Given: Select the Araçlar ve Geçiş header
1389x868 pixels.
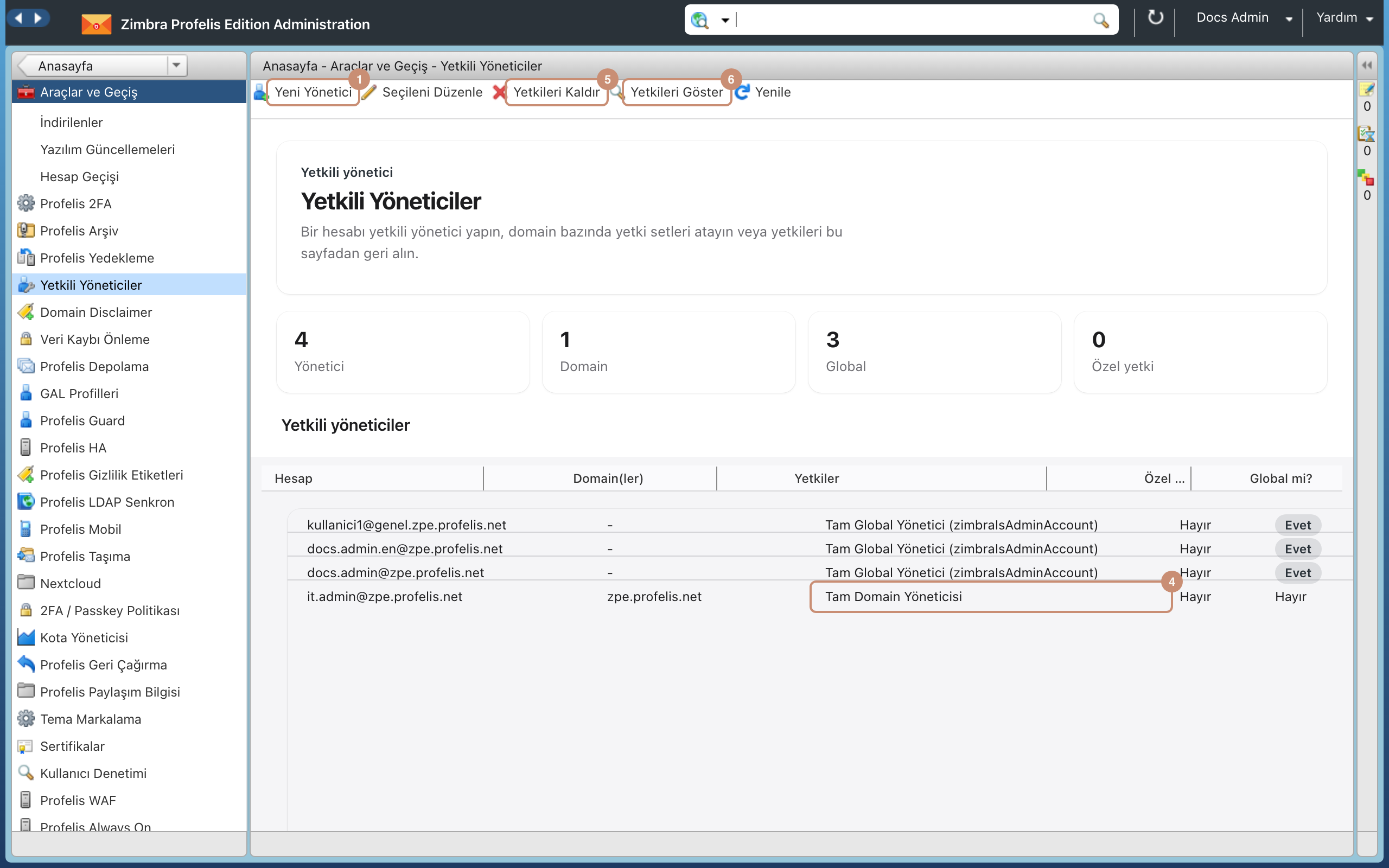Looking at the screenshot, I should [x=129, y=92].
